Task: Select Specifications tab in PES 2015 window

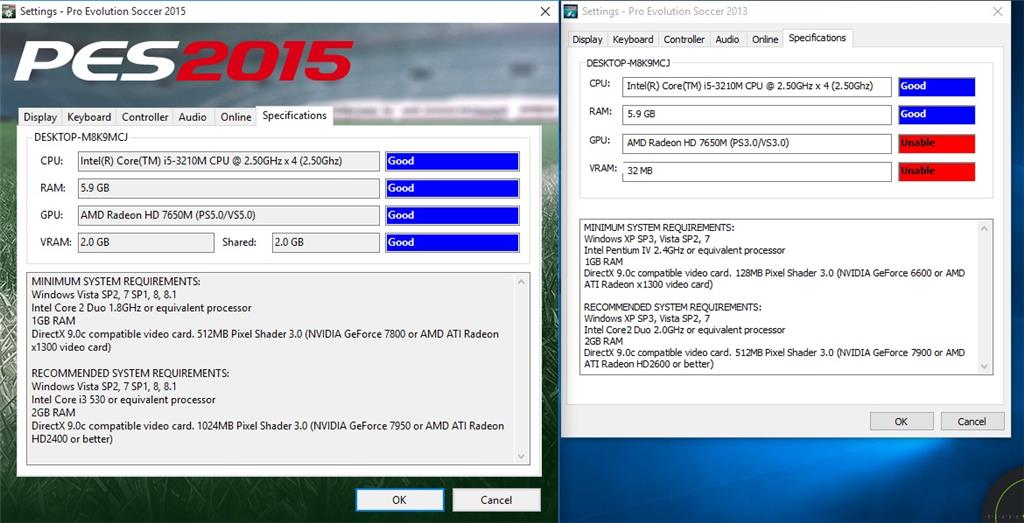Action: click(295, 116)
